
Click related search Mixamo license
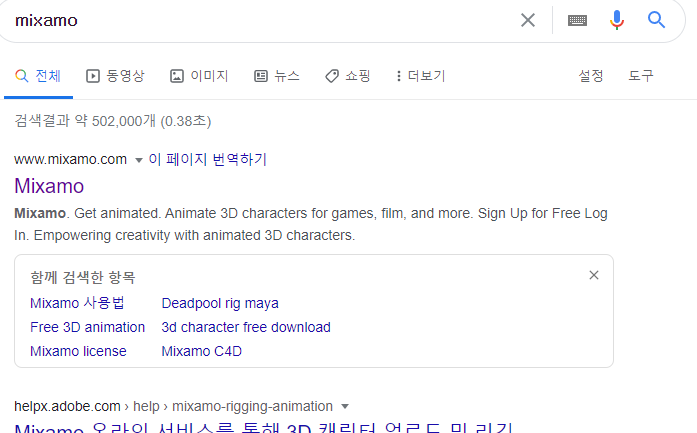pos(78,351)
